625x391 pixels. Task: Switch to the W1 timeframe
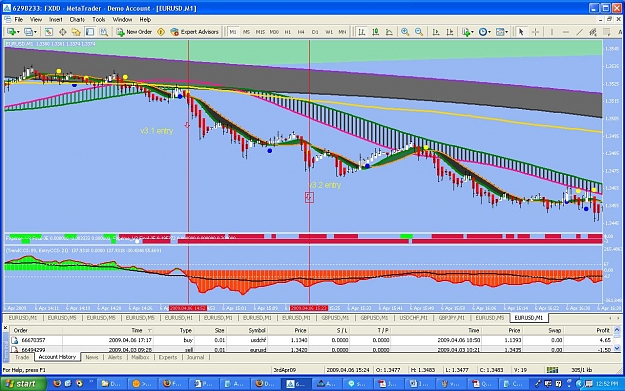tap(329, 32)
